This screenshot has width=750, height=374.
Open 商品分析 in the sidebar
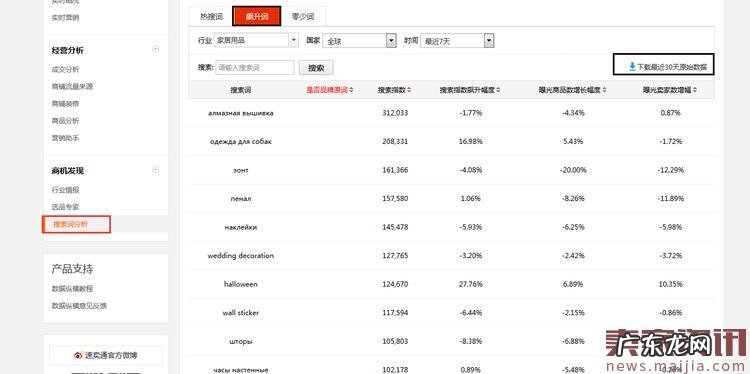pos(66,121)
